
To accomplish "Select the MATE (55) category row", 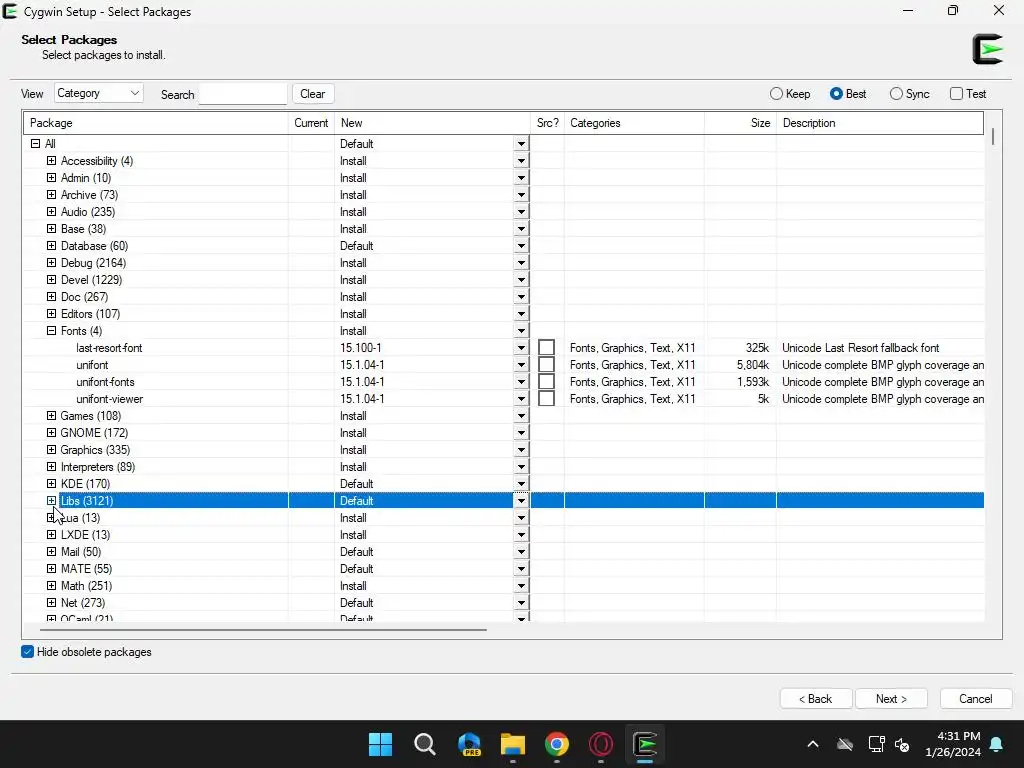I will pos(504,568).
